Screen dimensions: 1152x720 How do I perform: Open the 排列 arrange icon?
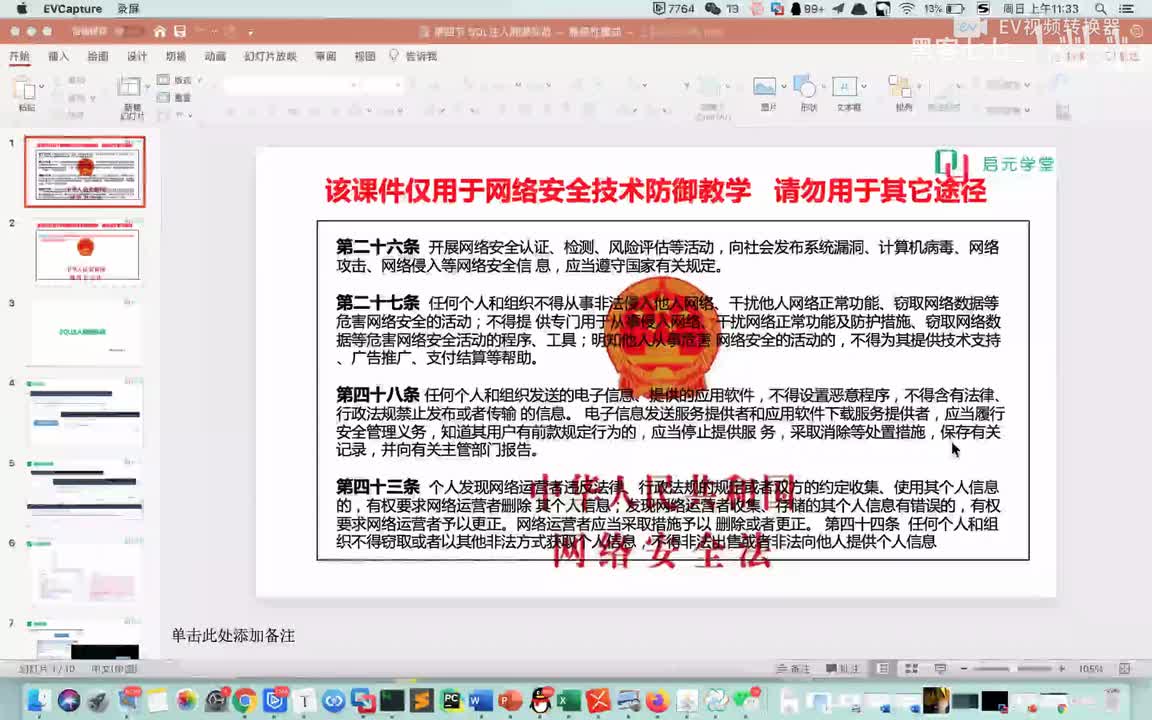(x=900, y=87)
